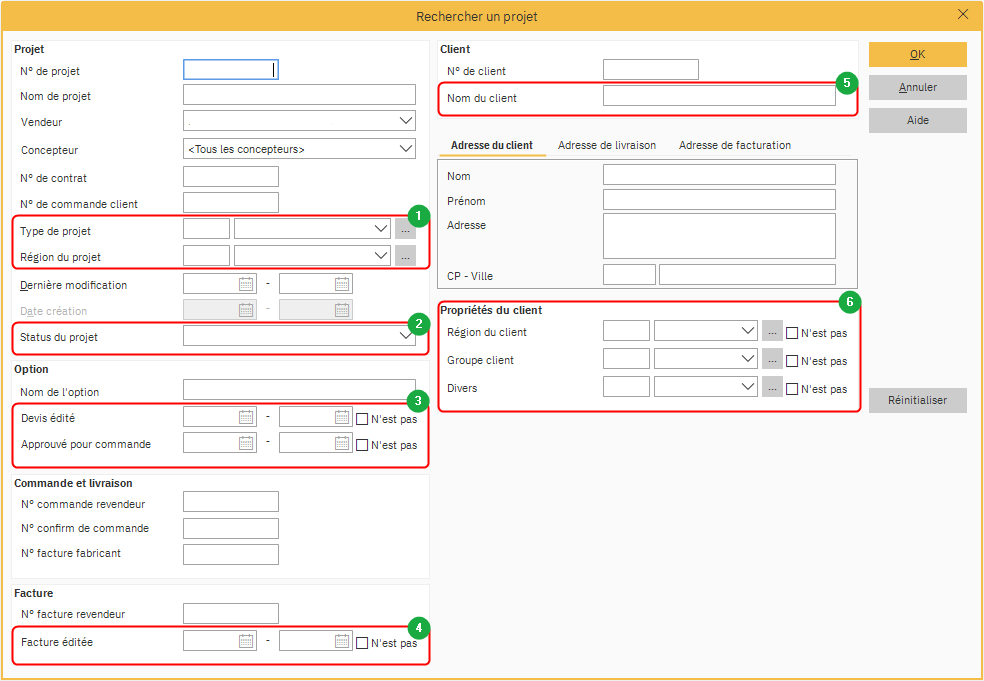The width and height of the screenshot is (984, 681).
Task: Open the Concepteur dropdown showing Tous les concepteurs
Action: [405, 149]
